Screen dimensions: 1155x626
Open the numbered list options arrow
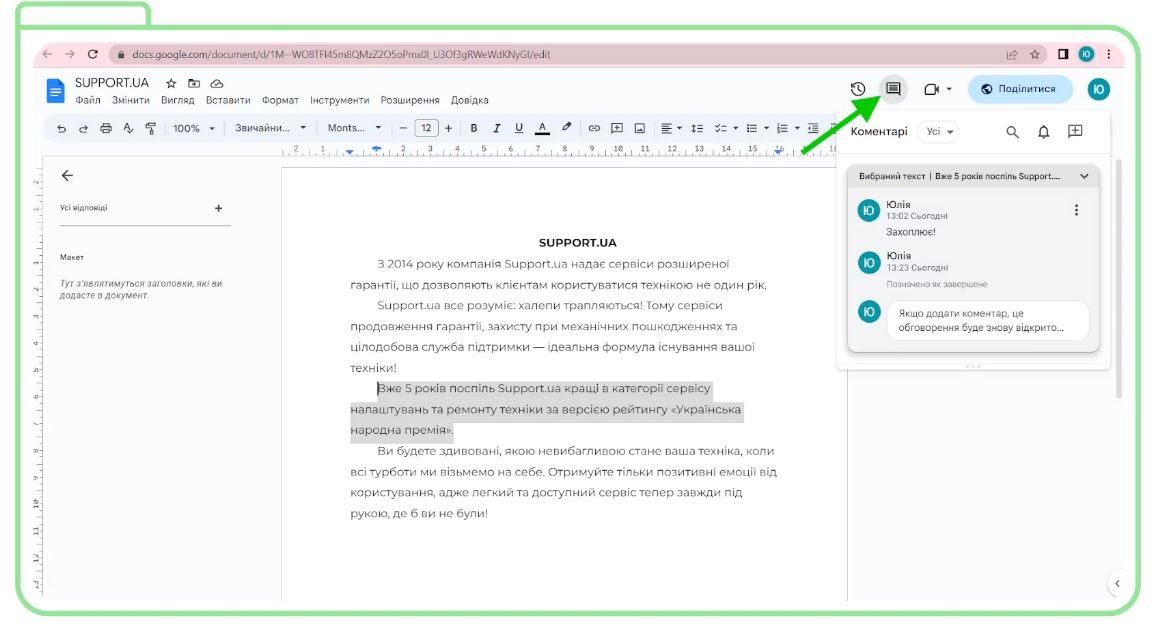coord(797,129)
